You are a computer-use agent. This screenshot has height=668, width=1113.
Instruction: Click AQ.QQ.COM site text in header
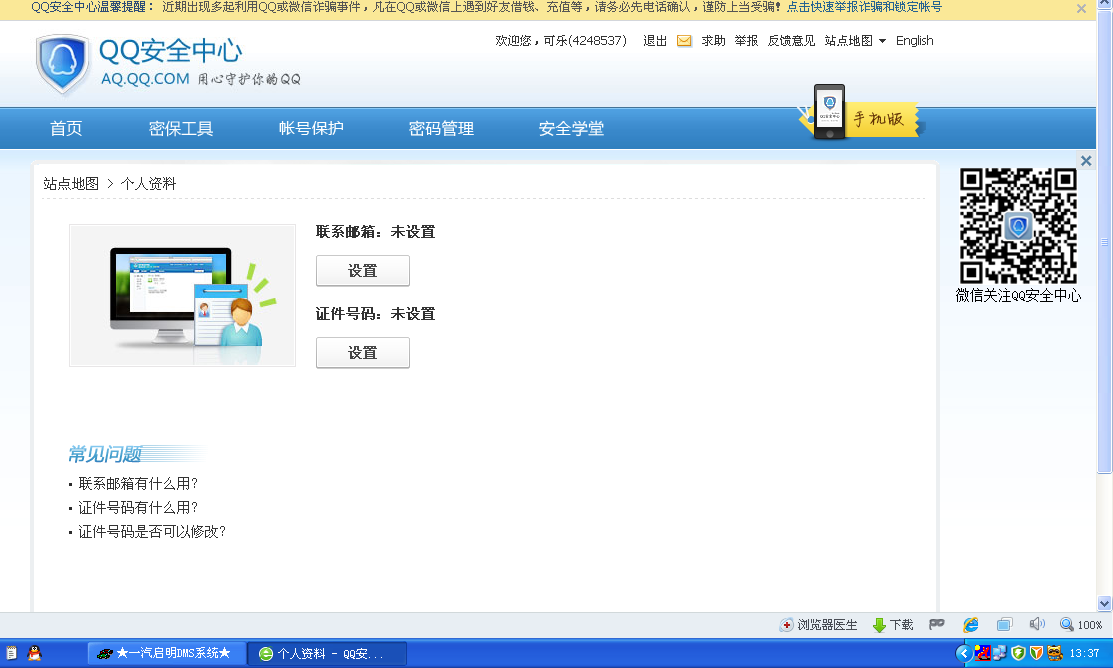[145, 79]
